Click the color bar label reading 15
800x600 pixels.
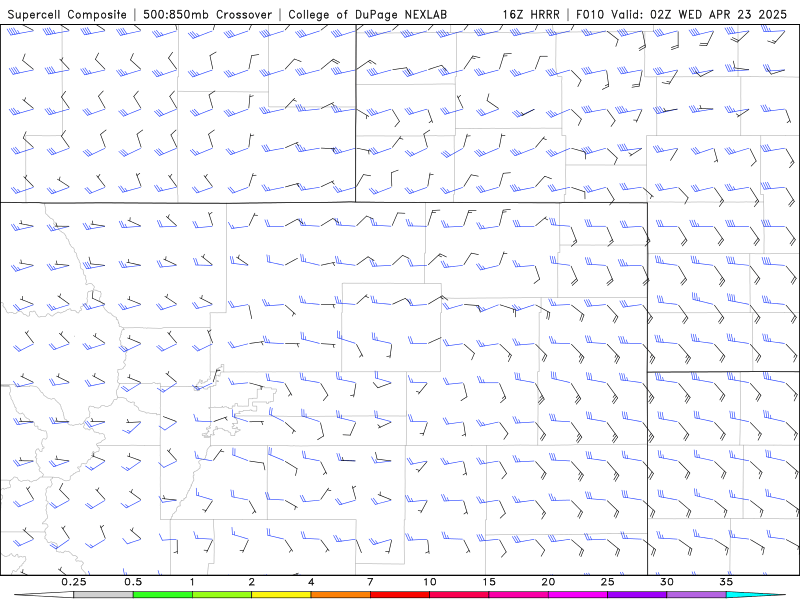[489, 582]
